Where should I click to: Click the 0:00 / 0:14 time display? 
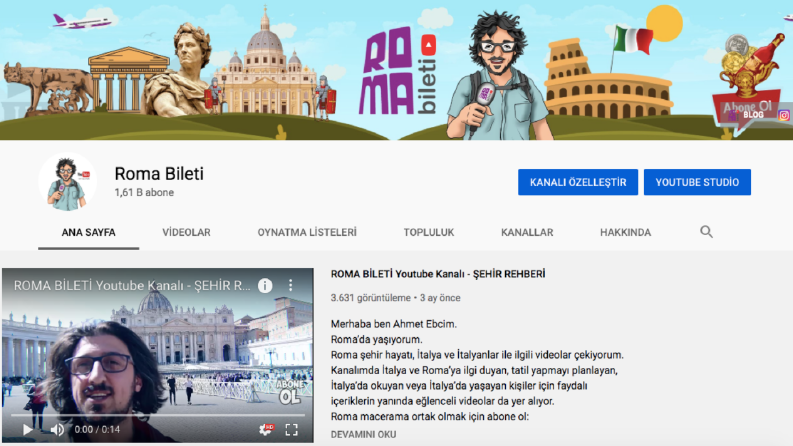[x=97, y=430]
